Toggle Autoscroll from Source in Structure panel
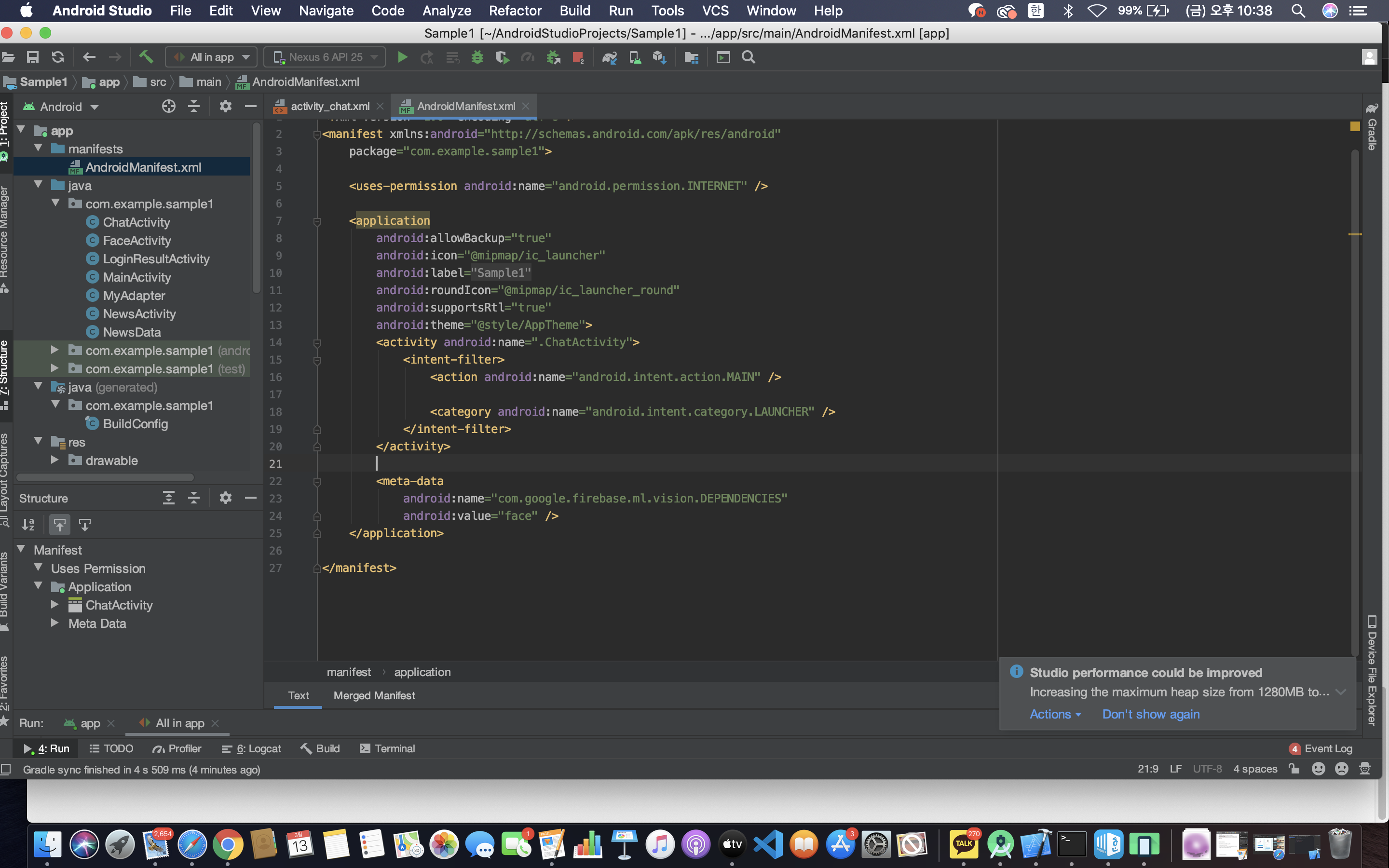The width and height of the screenshot is (1389, 868). point(85,524)
